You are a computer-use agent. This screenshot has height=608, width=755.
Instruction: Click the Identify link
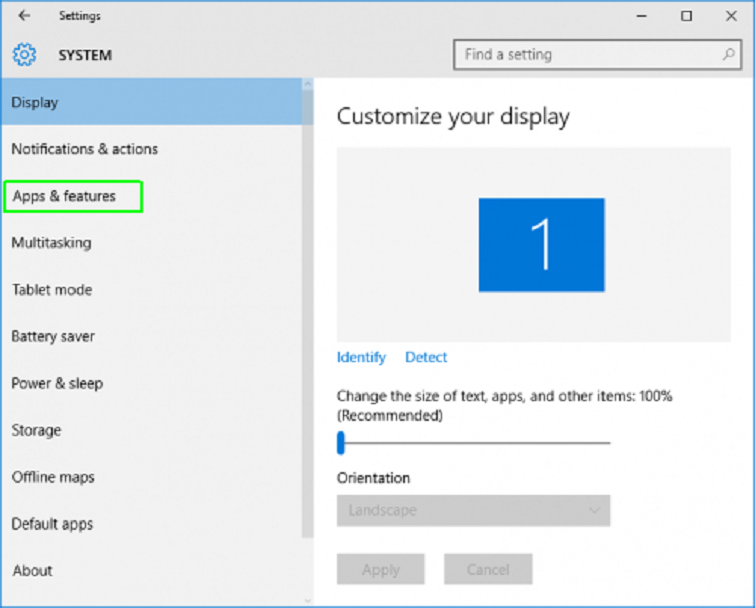coord(361,357)
